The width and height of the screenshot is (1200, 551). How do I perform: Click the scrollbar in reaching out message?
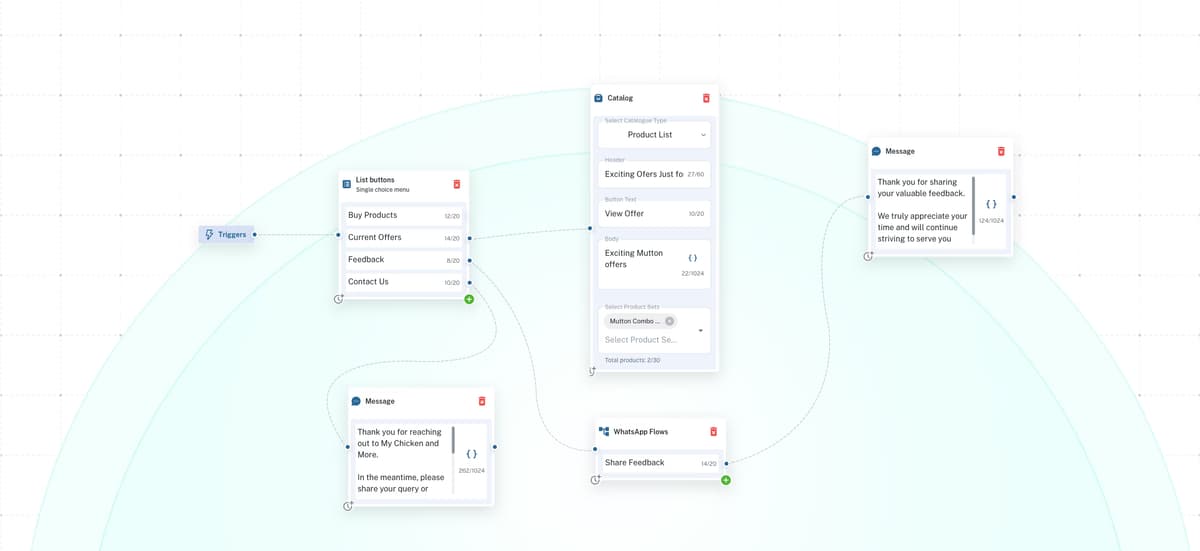[x=453, y=440]
